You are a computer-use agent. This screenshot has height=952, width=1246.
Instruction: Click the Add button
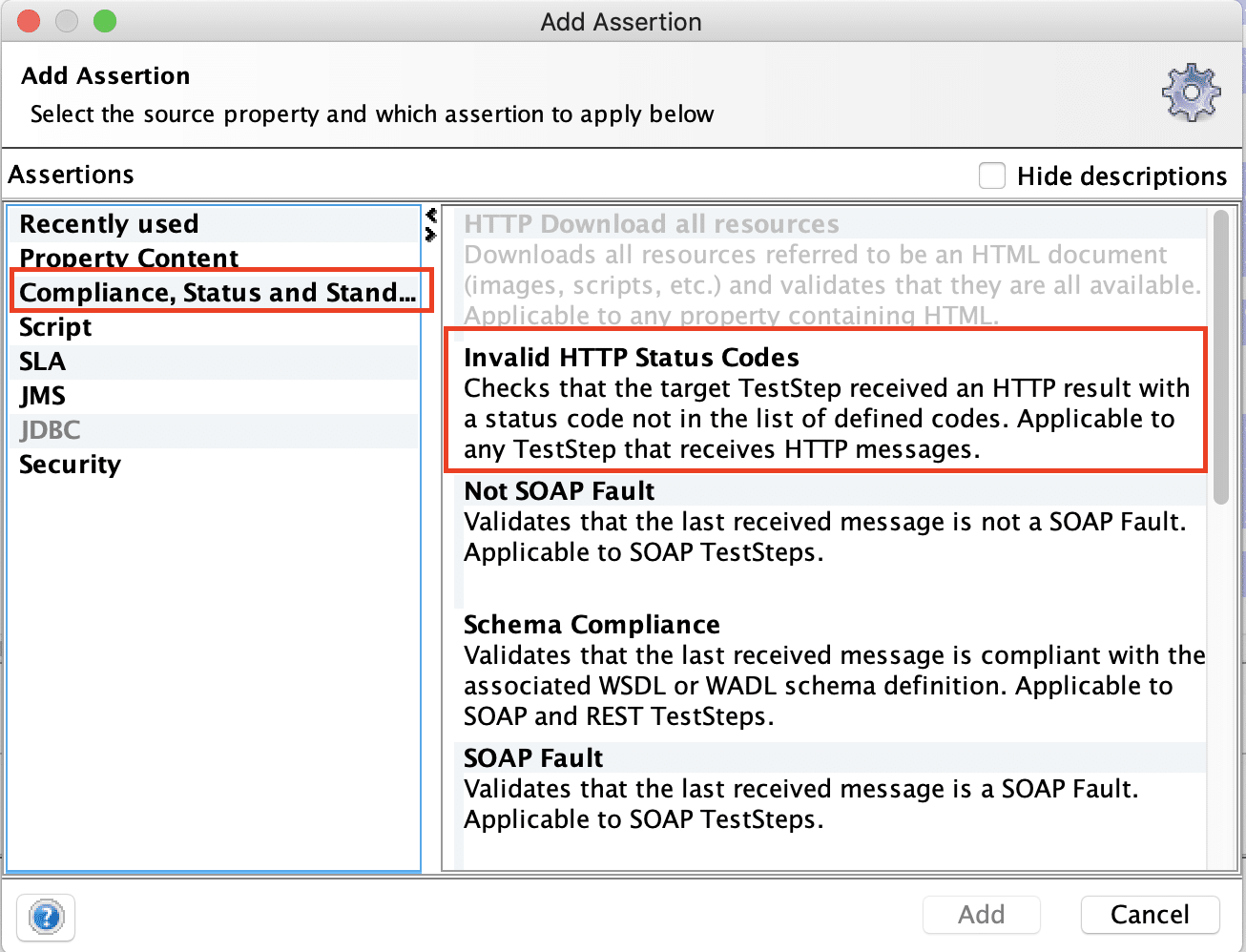pos(981,914)
